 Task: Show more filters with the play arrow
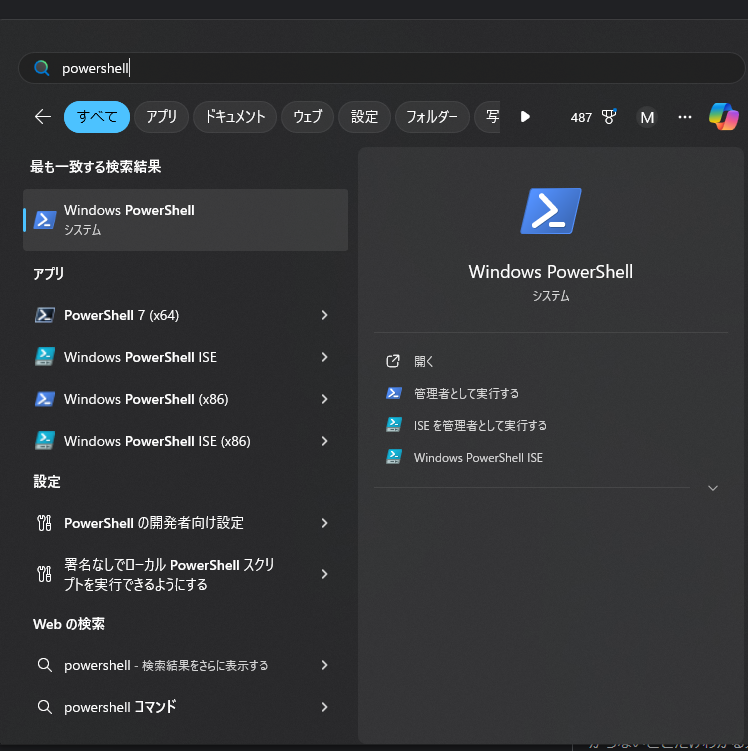[x=525, y=116]
